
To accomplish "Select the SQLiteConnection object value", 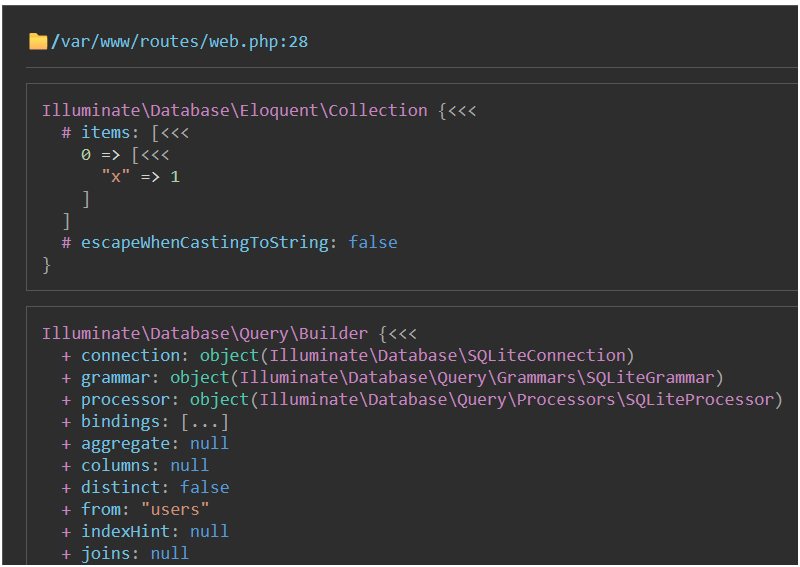I will [417, 355].
